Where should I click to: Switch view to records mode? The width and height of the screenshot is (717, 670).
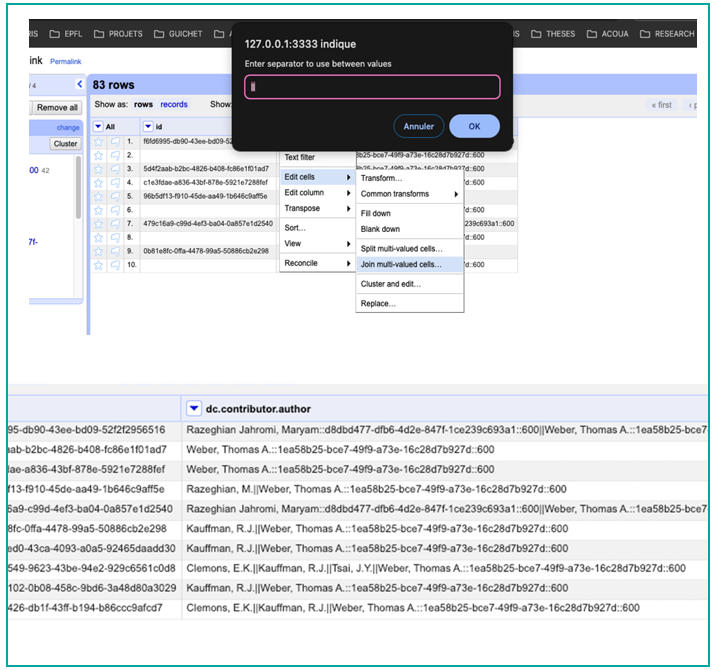(174, 105)
